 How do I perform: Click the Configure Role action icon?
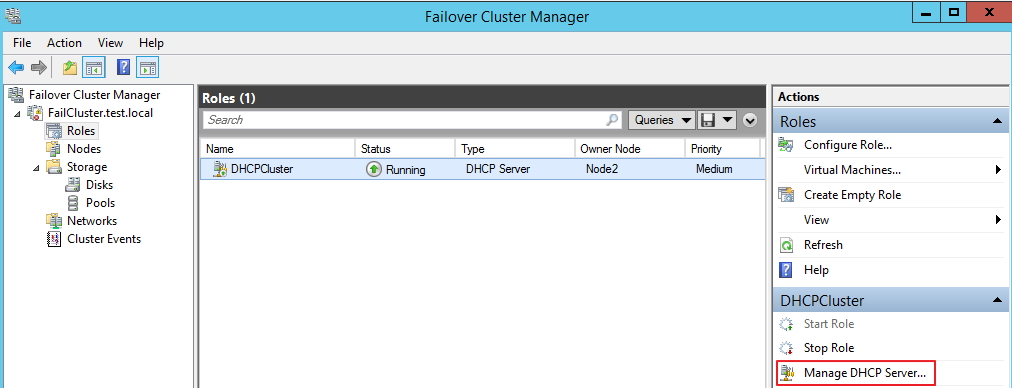click(x=786, y=145)
